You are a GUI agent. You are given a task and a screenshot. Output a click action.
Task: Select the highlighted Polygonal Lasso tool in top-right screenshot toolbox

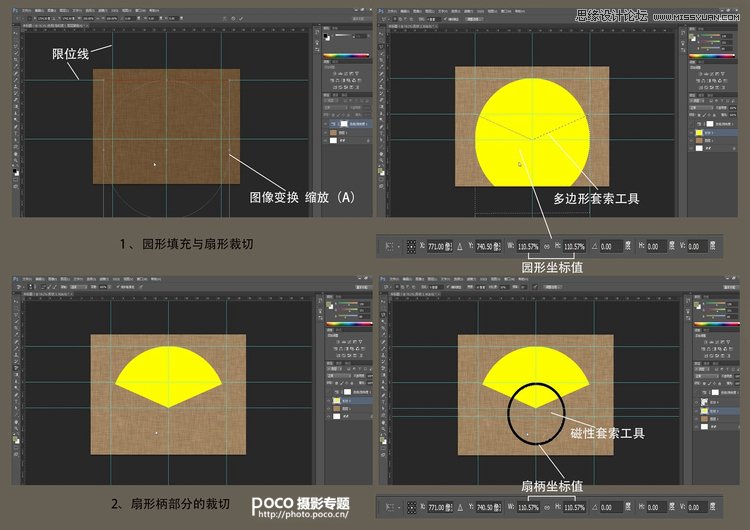[x=381, y=47]
